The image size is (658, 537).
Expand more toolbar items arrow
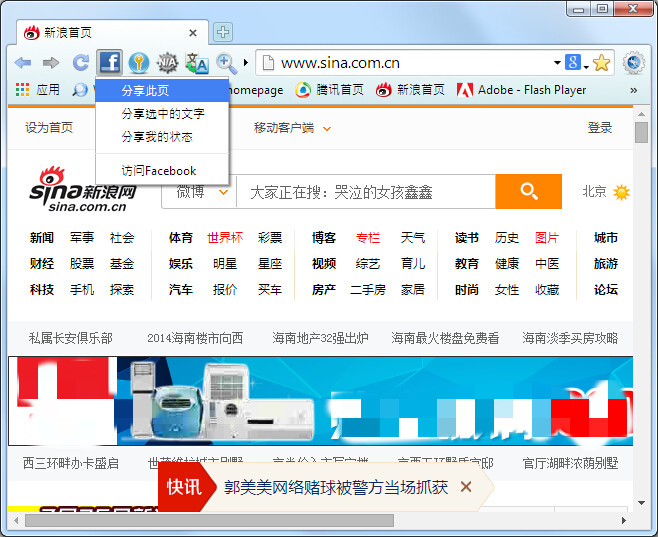pos(246,63)
